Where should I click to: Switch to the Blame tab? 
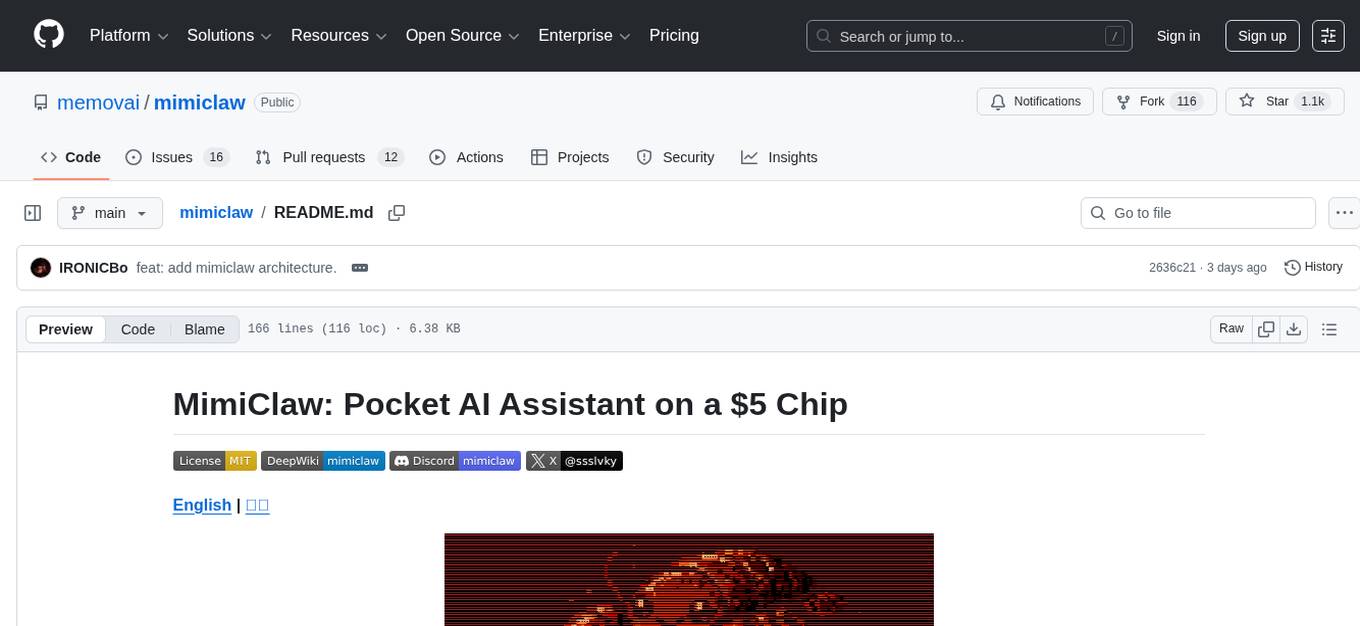pos(204,329)
